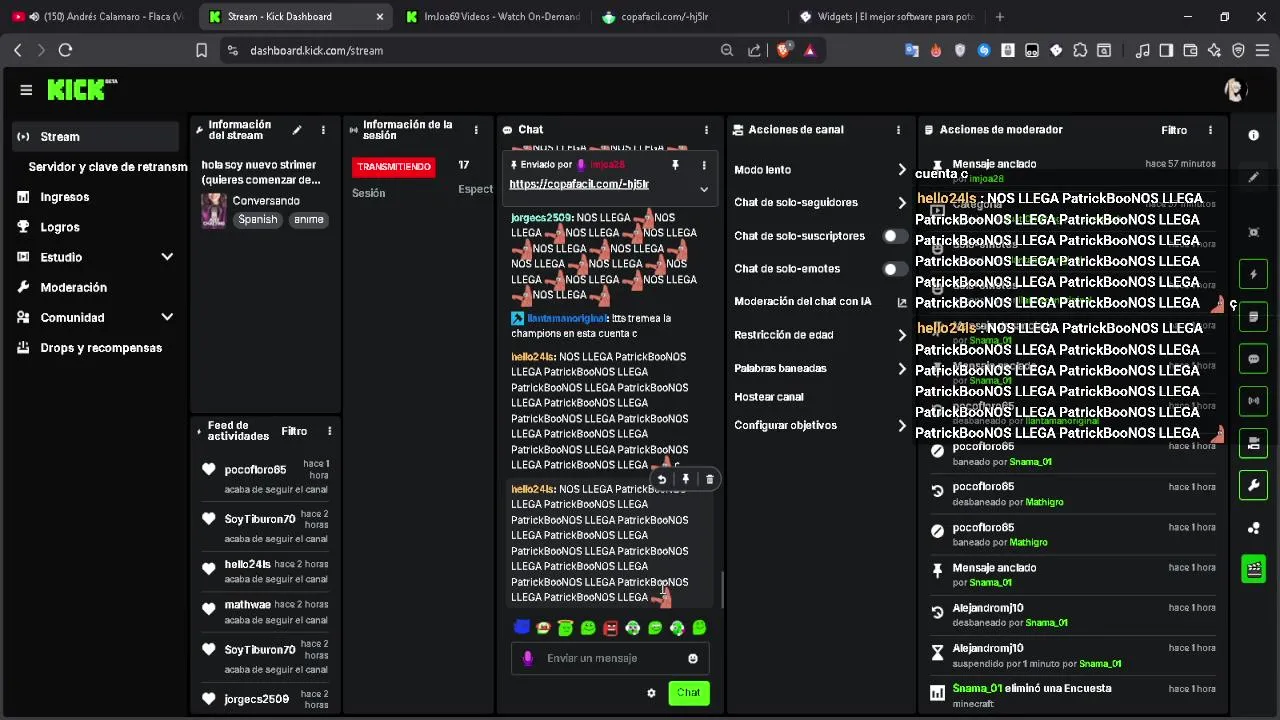Reply to hello24ls message with arrow icon

661,479
